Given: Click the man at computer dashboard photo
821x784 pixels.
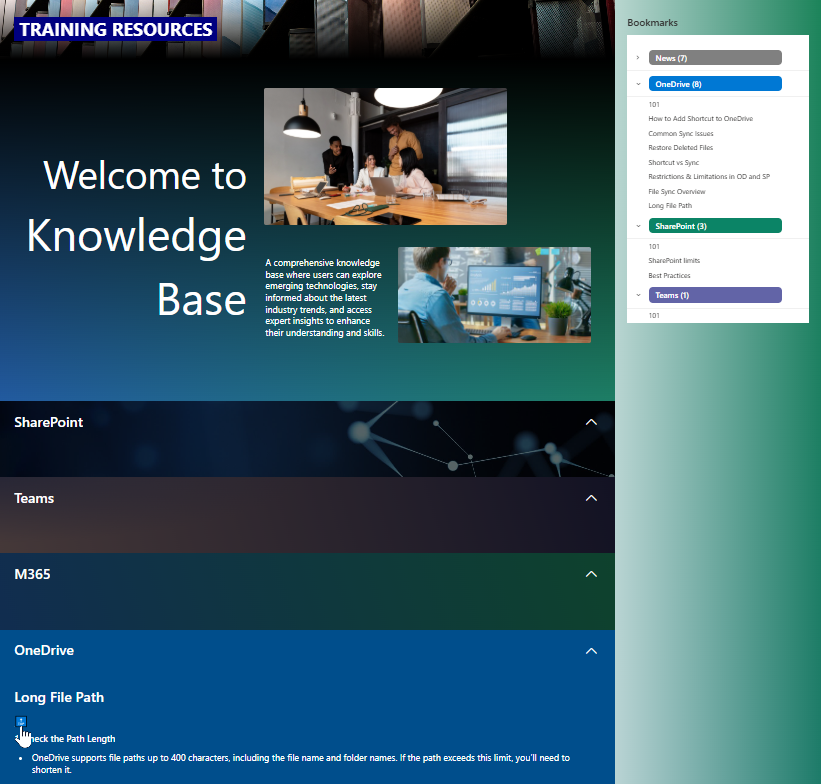Looking at the screenshot, I should pos(494,295).
